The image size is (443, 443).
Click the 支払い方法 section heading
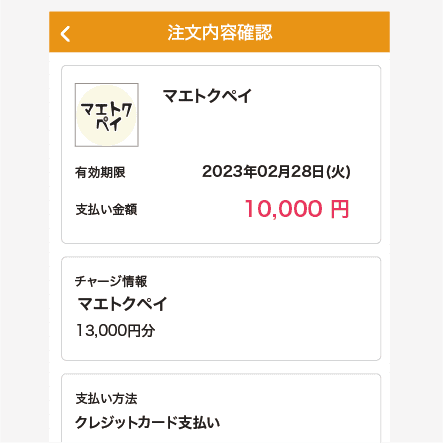tap(106, 399)
